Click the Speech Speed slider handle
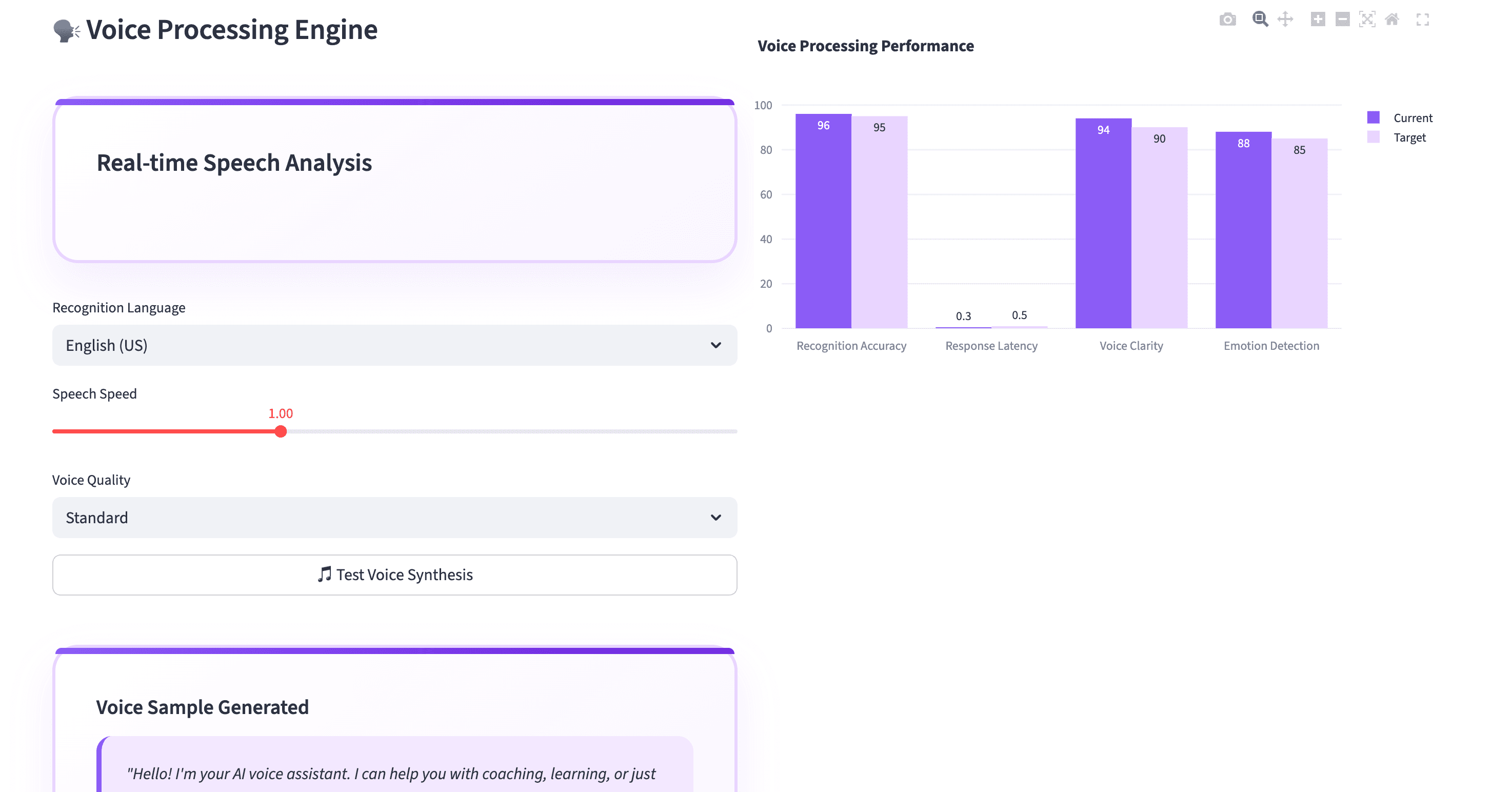Image resolution: width=1512 pixels, height=792 pixels. (281, 431)
